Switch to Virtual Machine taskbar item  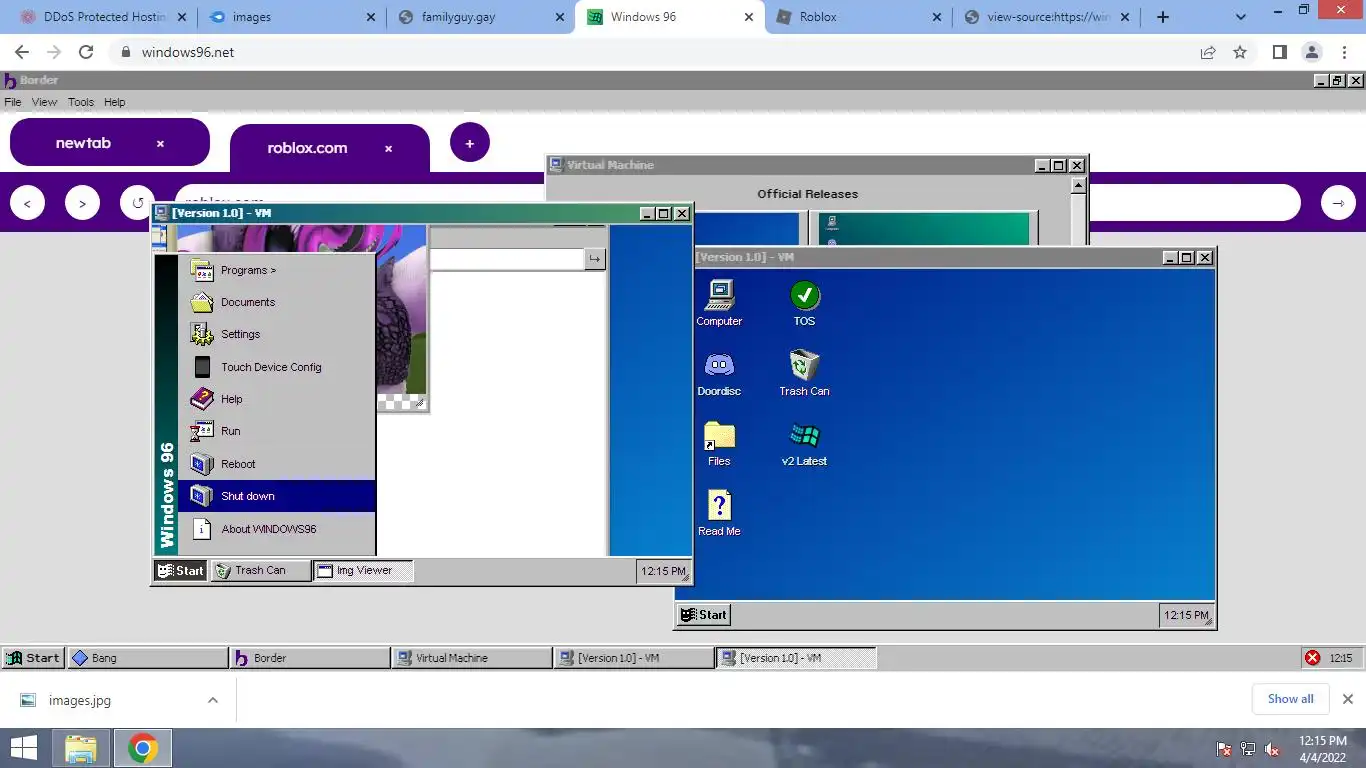(472, 658)
